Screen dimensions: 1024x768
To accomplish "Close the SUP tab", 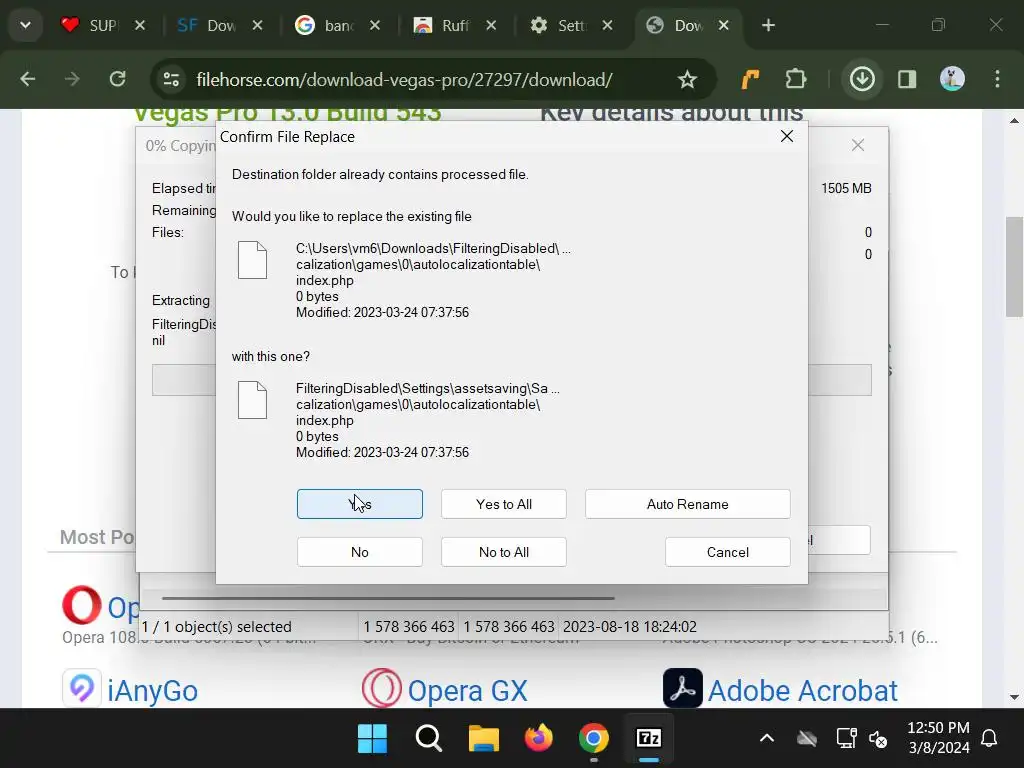I will (x=140, y=25).
